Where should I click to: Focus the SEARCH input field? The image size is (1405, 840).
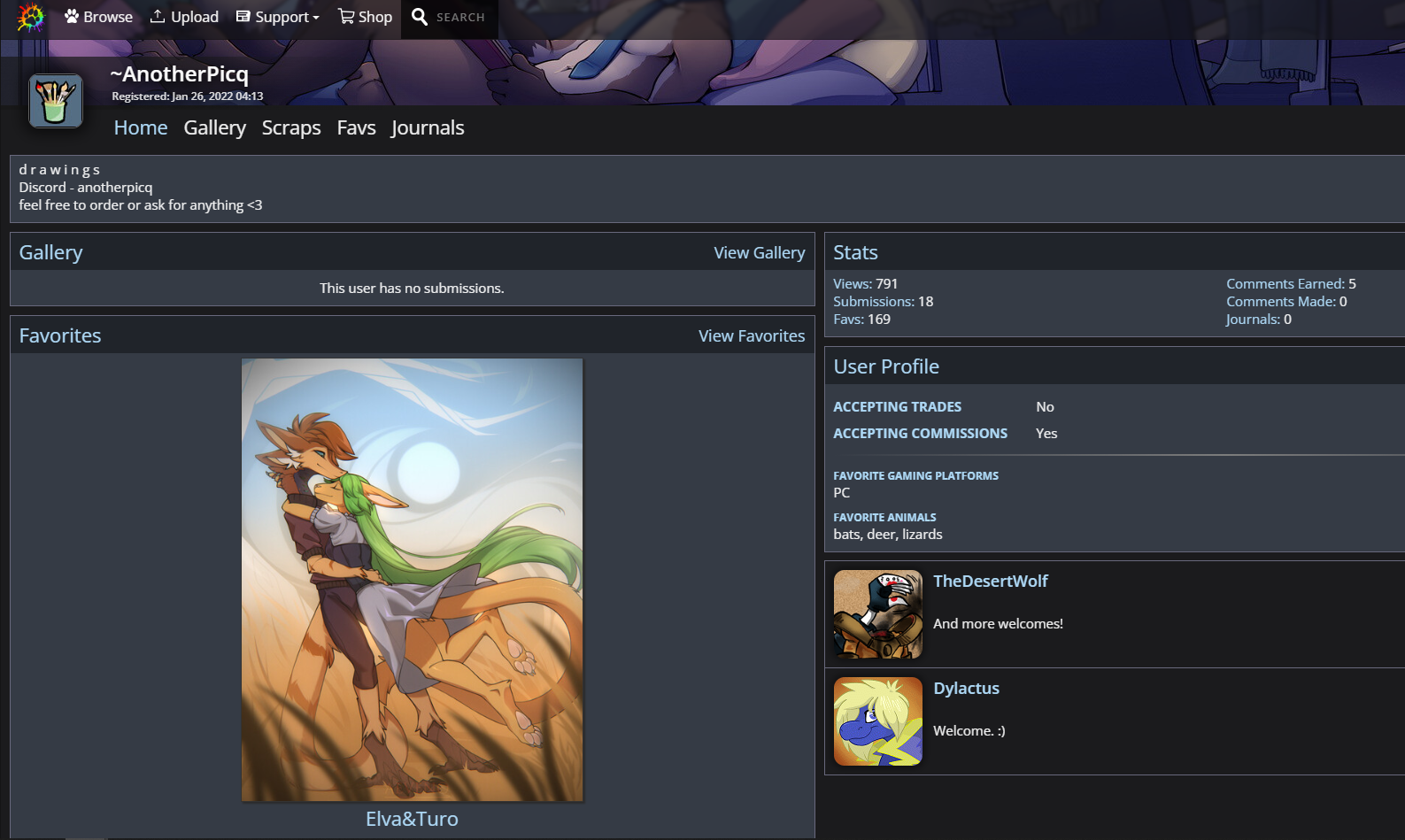point(463,18)
